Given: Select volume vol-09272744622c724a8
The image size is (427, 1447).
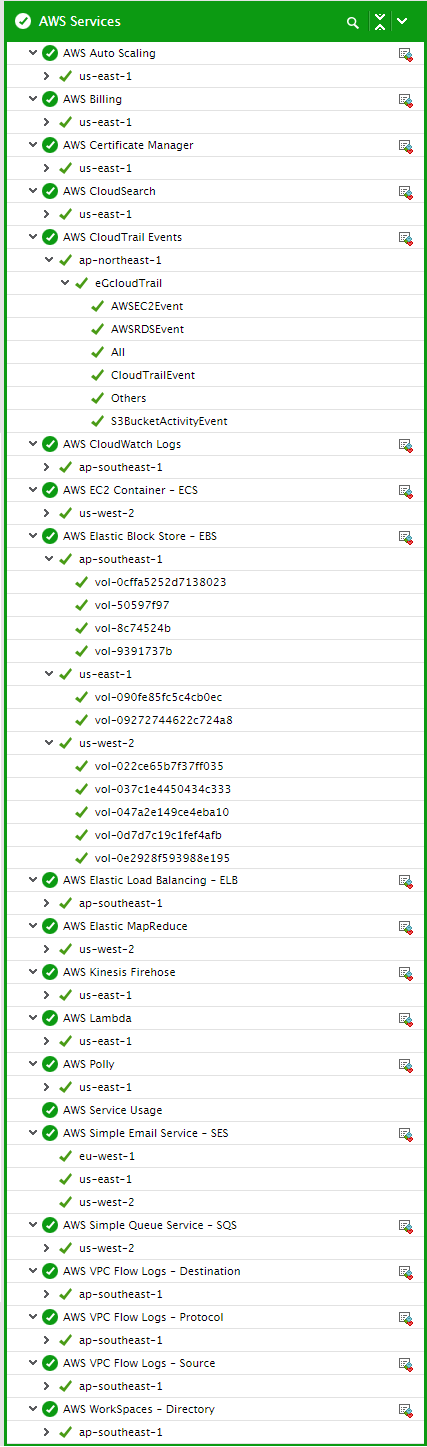Looking at the screenshot, I should pyautogui.click(x=164, y=720).
